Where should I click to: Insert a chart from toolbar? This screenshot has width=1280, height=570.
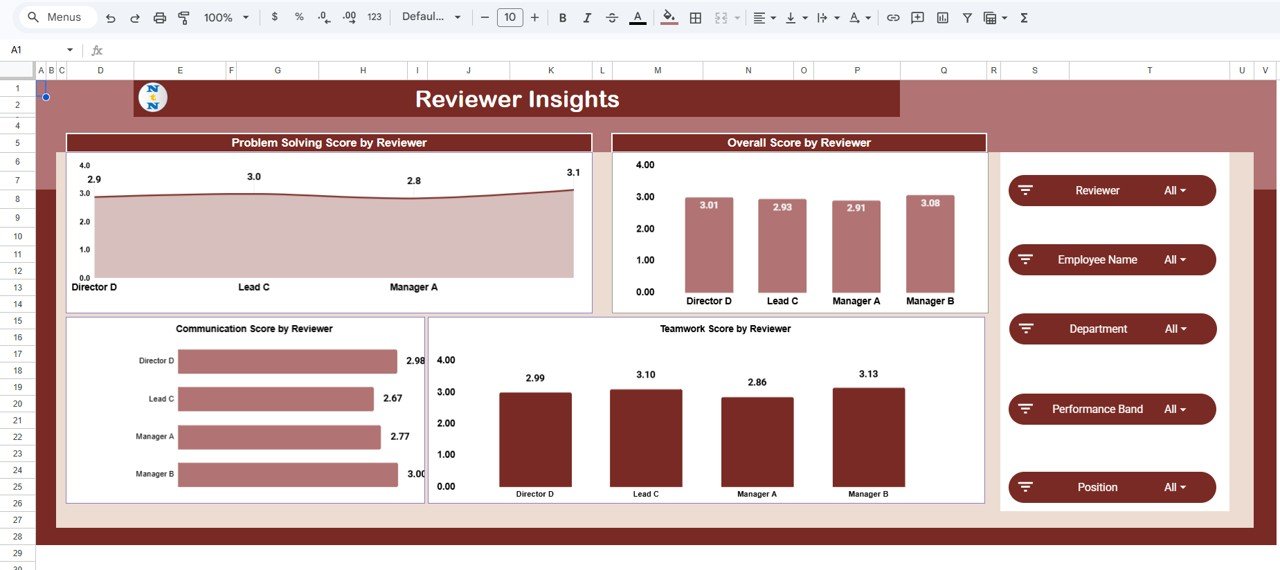point(942,18)
